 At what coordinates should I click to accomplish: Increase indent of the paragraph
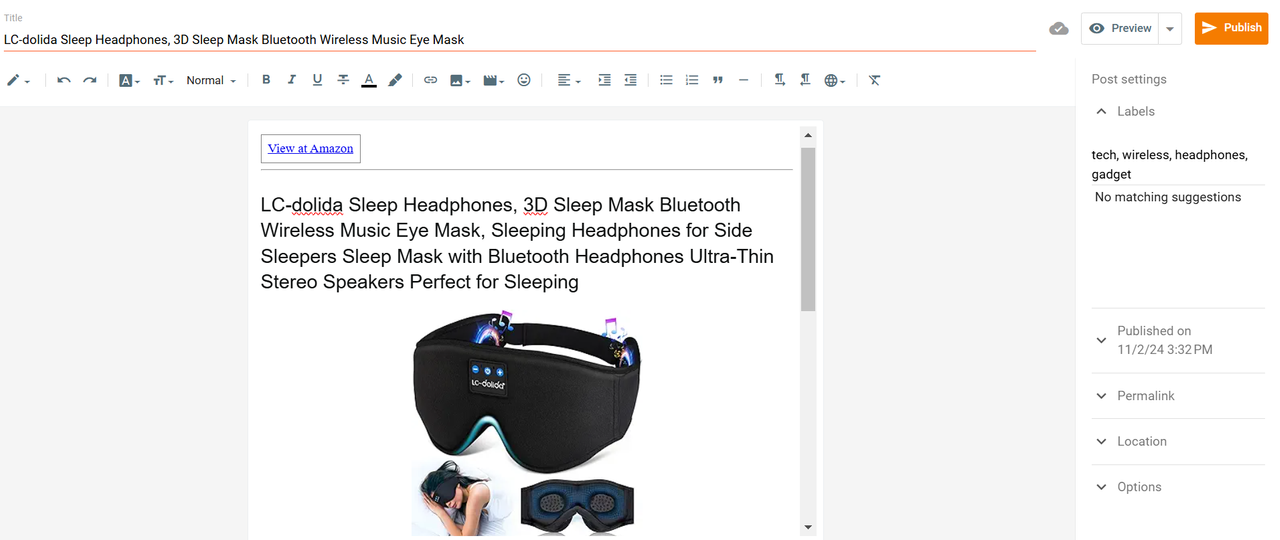pos(604,80)
